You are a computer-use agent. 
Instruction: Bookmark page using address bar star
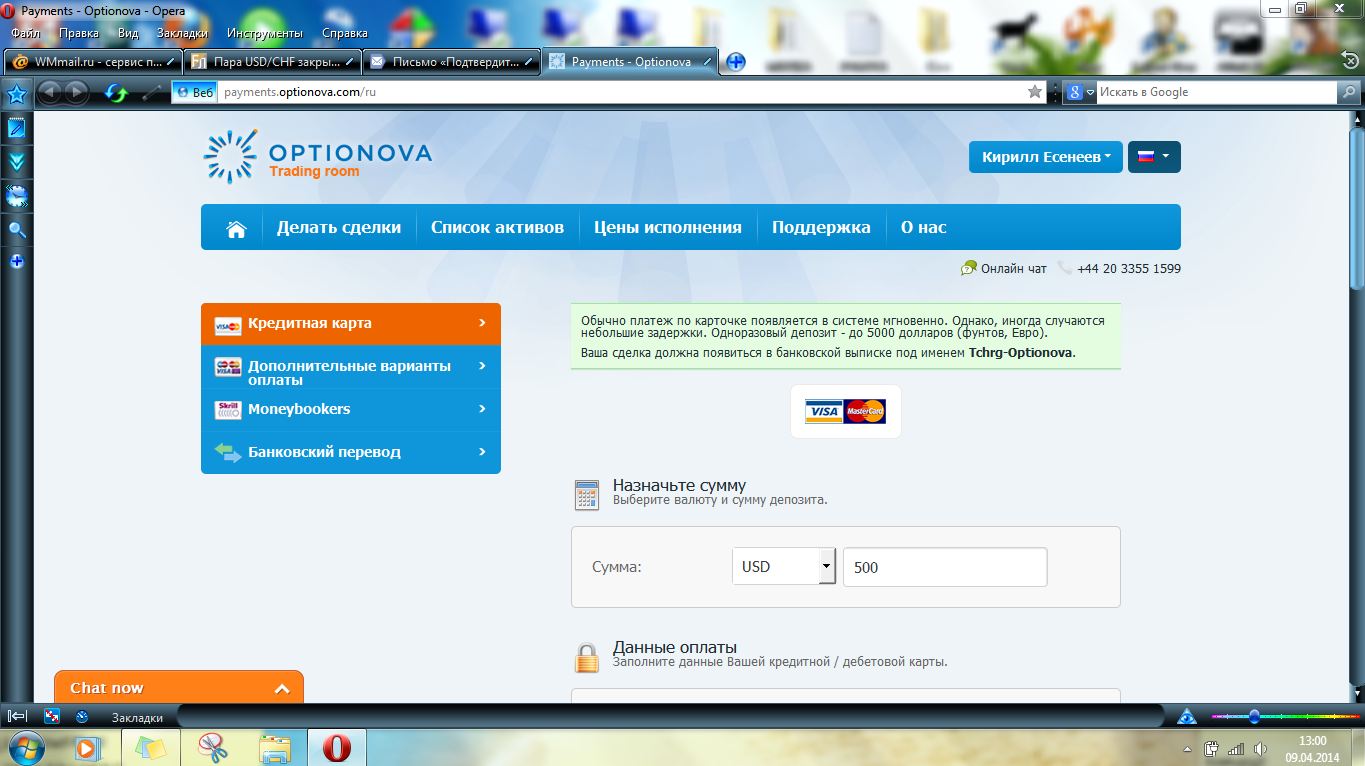point(1035,92)
